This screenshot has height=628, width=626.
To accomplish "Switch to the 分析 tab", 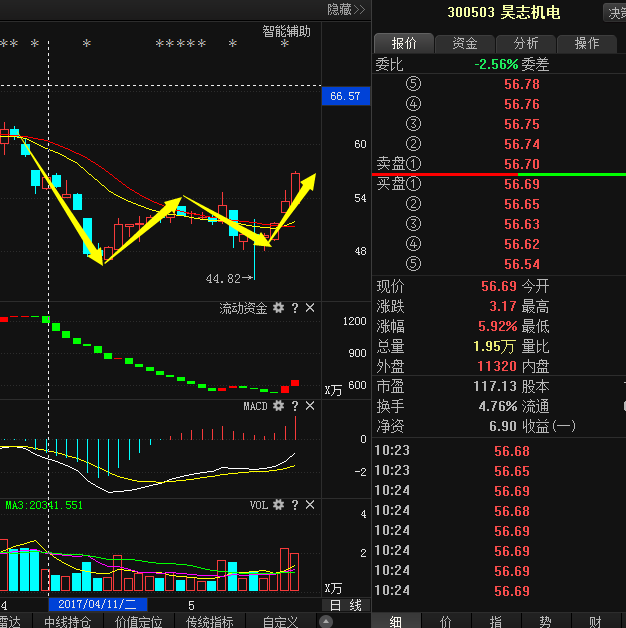I will (x=526, y=43).
